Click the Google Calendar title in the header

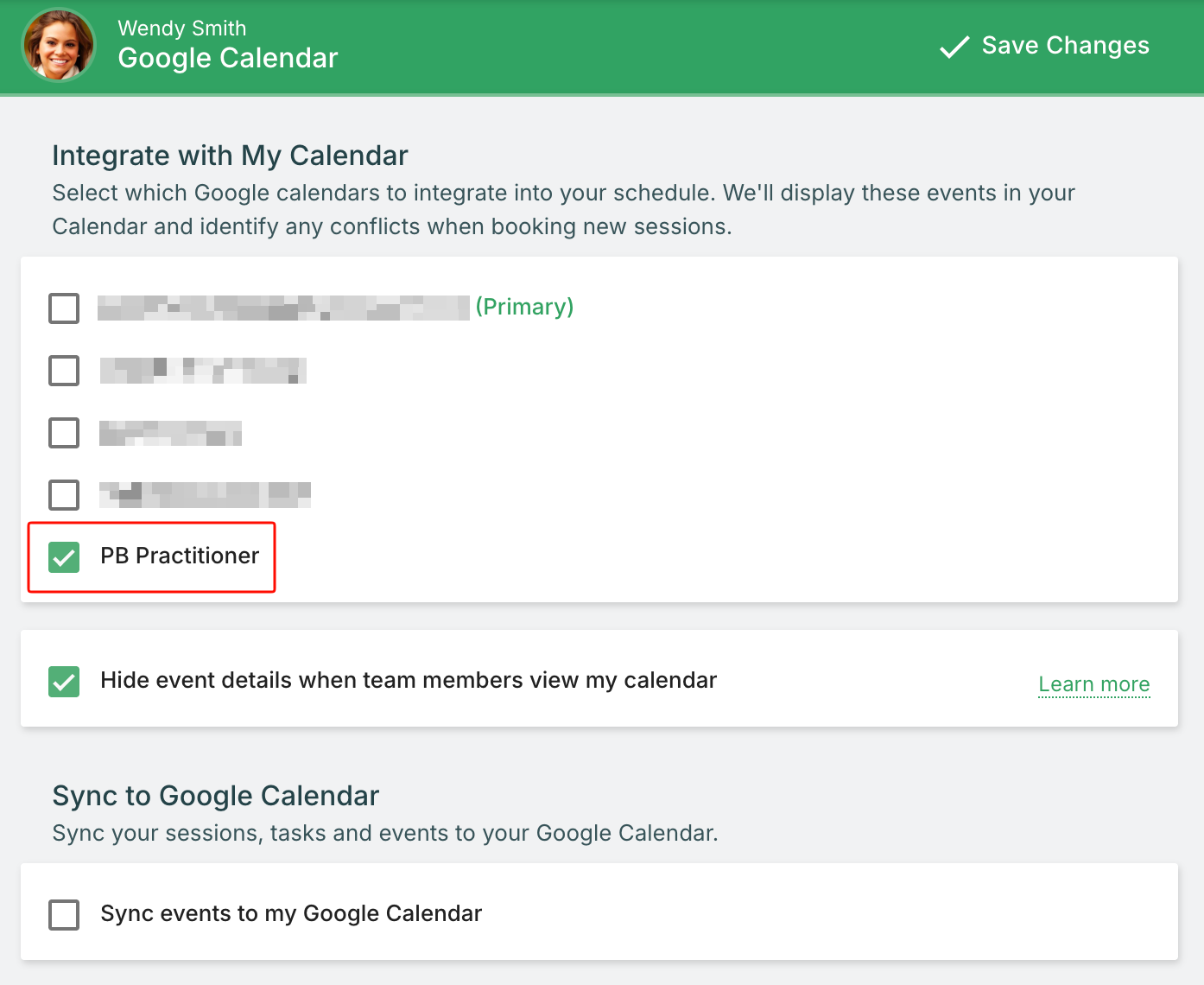point(228,58)
